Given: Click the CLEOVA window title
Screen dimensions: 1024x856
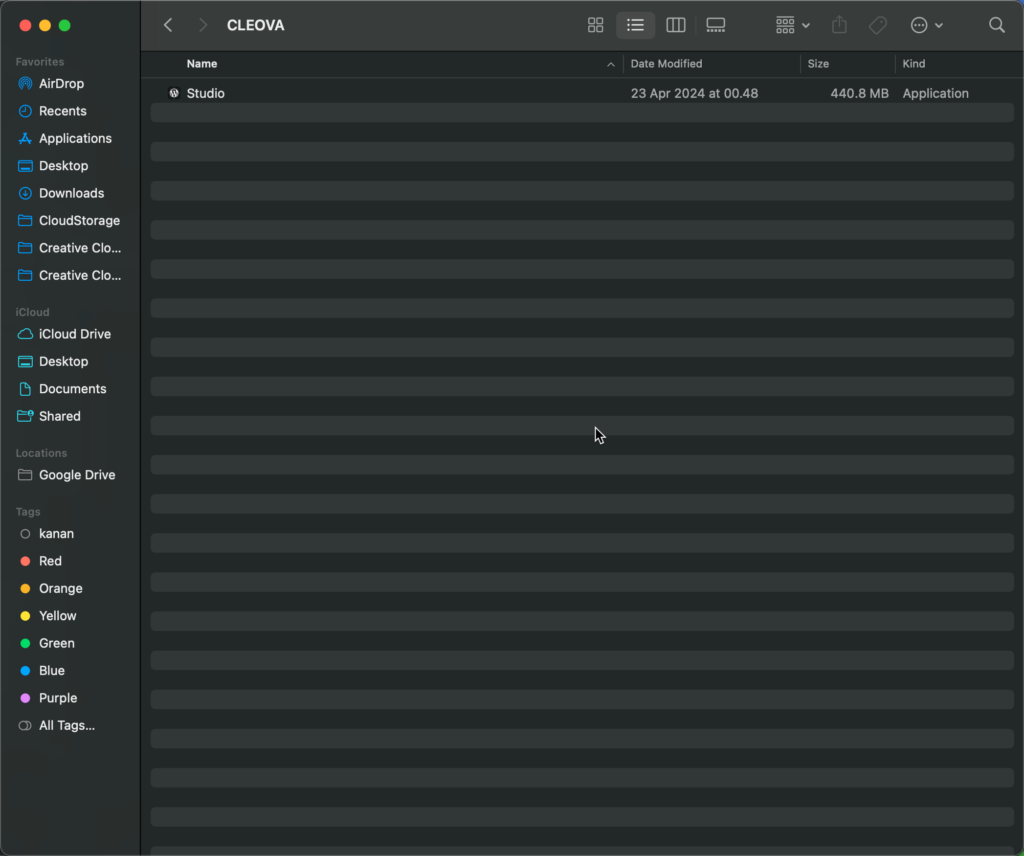Looking at the screenshot, I should 255,25.
